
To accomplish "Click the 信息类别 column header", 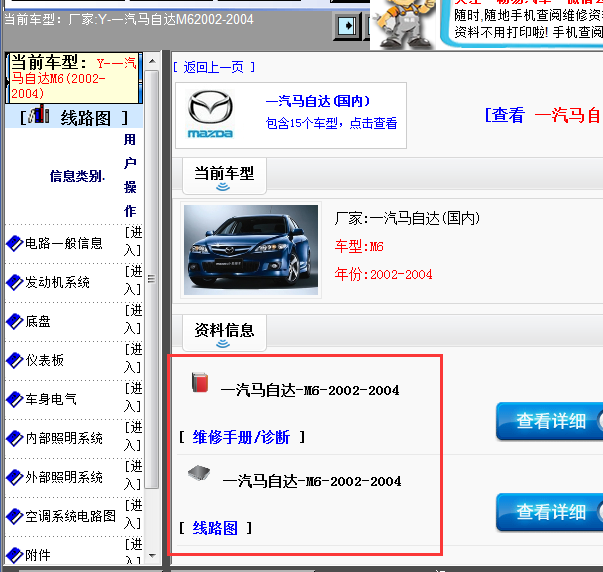I will 77,176.
